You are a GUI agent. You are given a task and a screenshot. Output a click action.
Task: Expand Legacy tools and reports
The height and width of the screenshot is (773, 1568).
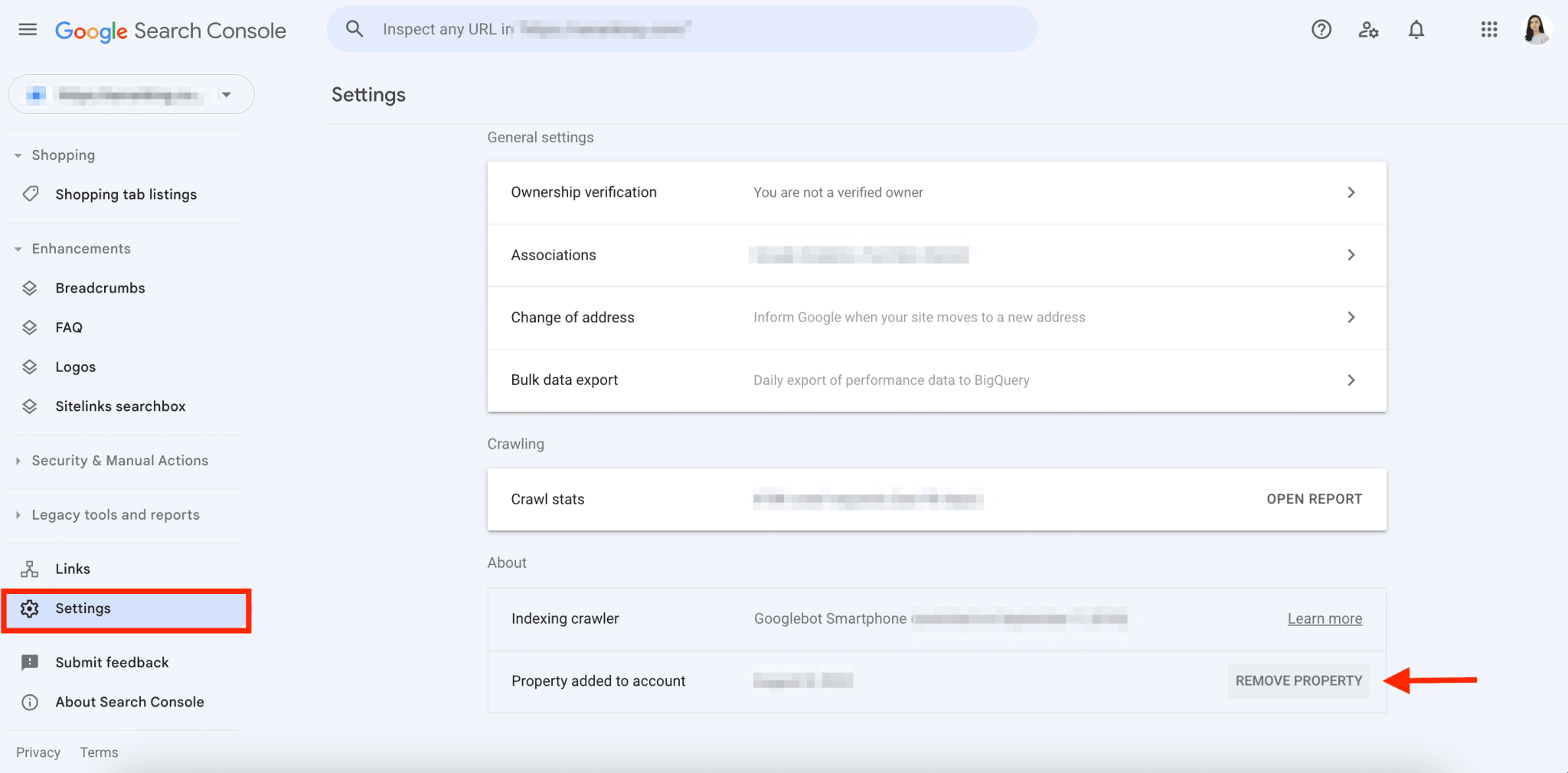[18, 514]
